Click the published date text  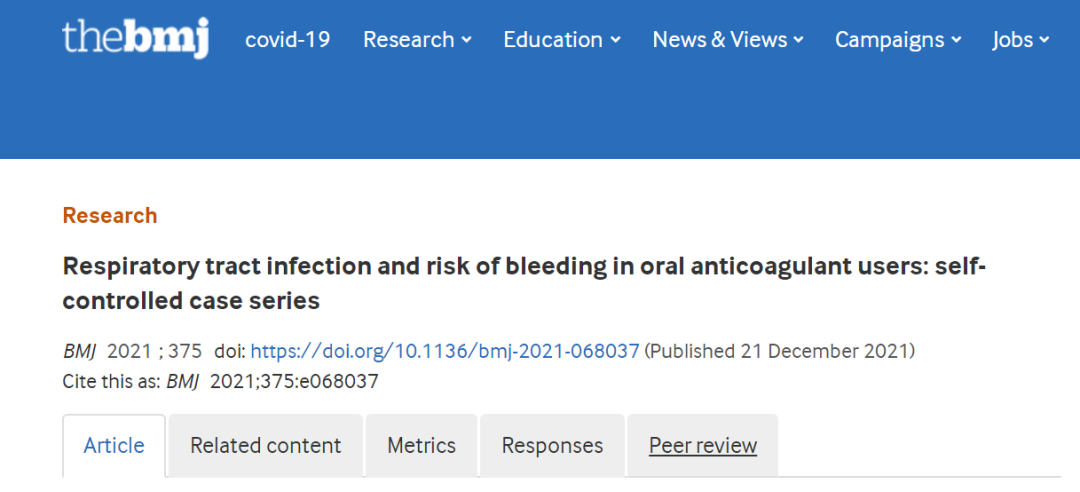[780, 351]
